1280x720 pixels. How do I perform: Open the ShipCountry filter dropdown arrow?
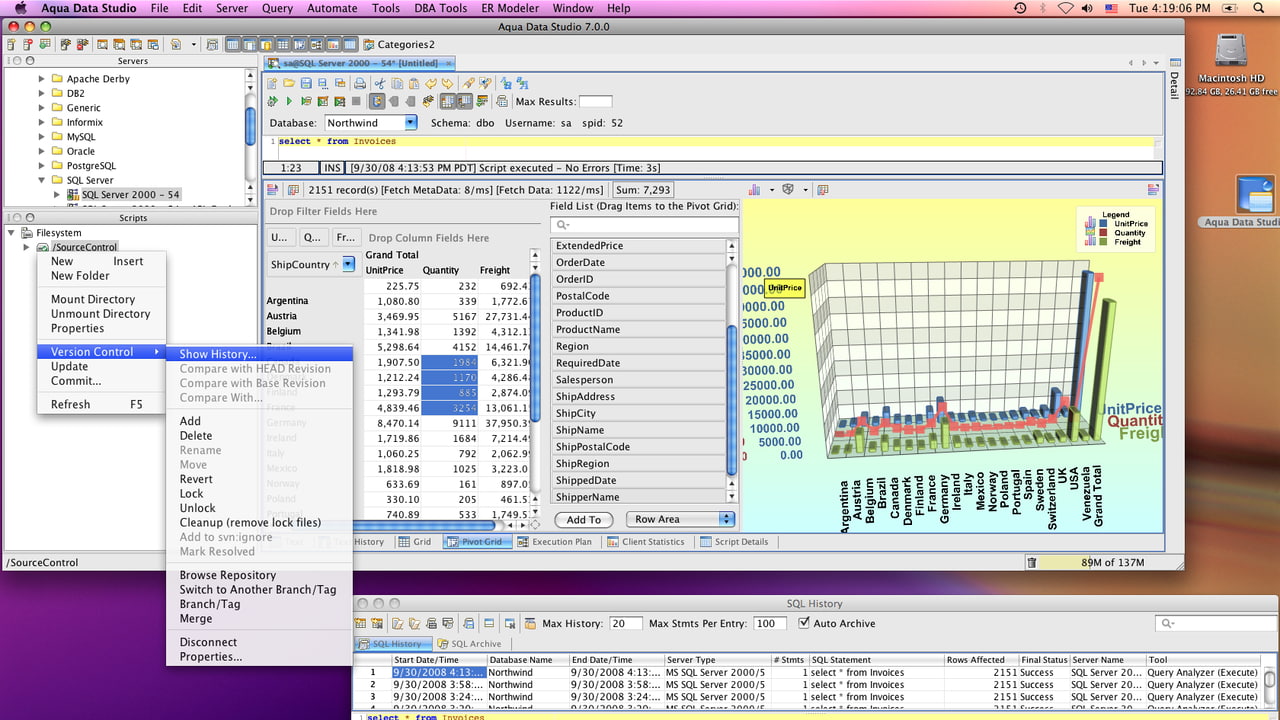click(x=348, y=264)
